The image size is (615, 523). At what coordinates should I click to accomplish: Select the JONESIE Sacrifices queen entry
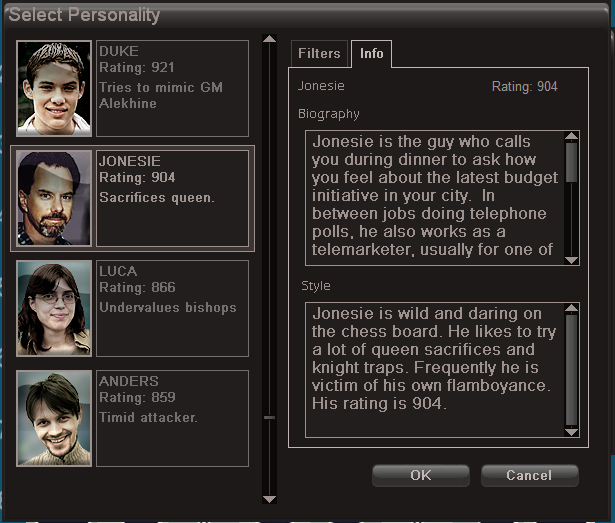(x=173, y=198)
